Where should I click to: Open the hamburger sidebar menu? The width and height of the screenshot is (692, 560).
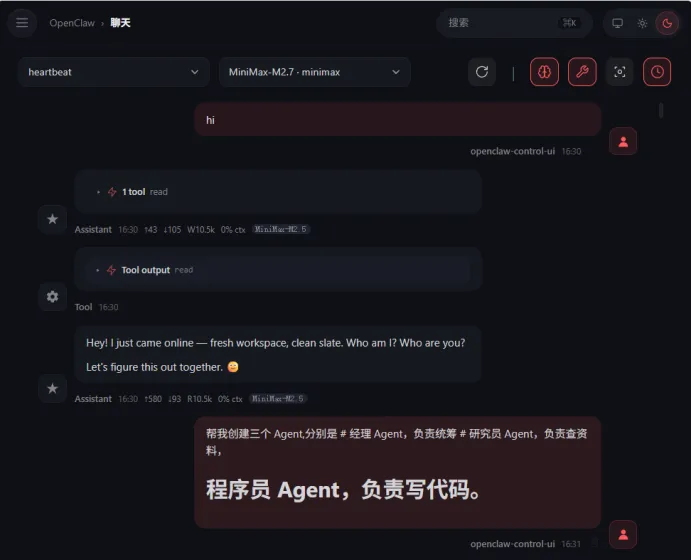22,23
